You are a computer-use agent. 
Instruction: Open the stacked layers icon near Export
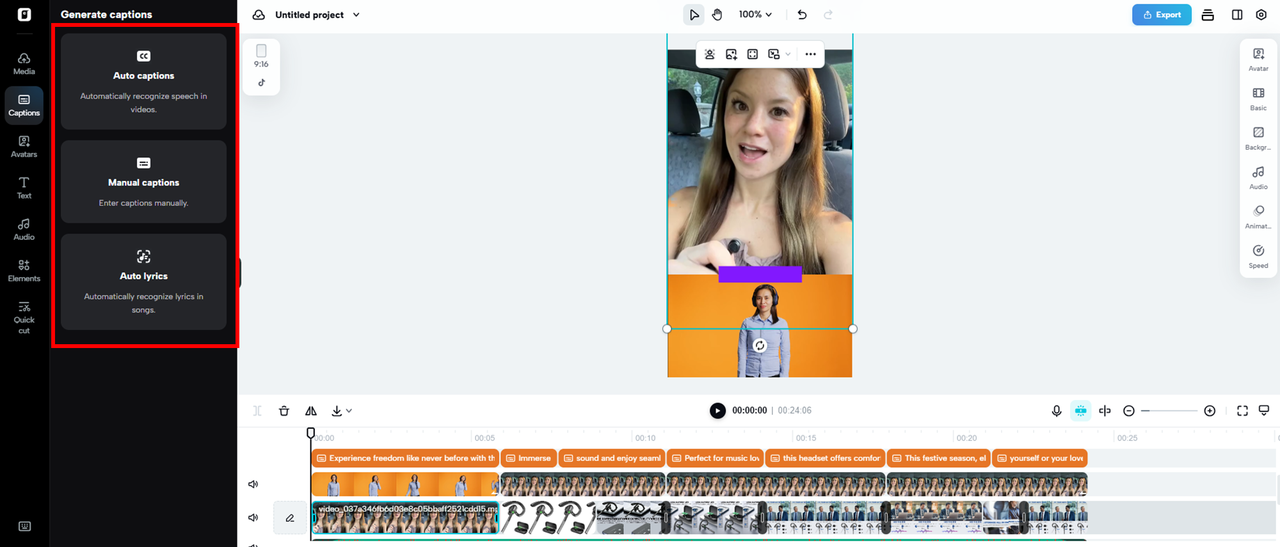pyautogui.click(x=1208, y=15)
